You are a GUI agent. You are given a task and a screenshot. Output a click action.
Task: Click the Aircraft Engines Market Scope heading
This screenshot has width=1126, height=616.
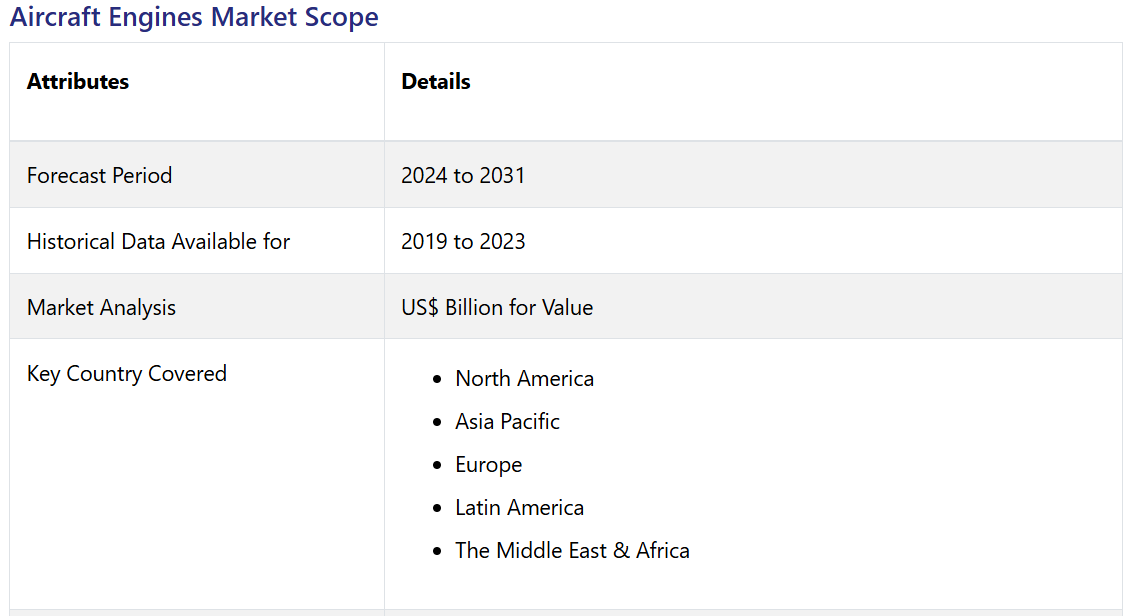(194, 17)
